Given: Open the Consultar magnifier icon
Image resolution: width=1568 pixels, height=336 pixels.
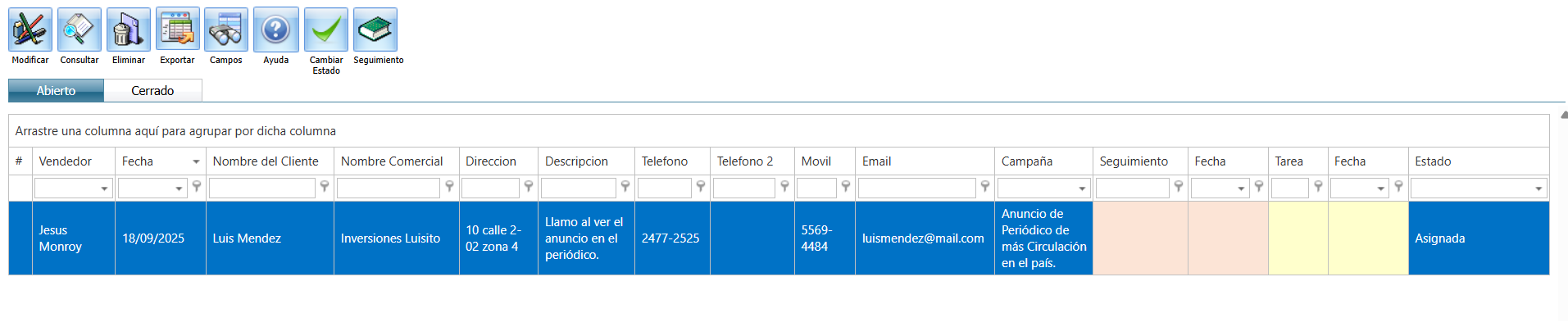Looking at the screenshot, I should coord(80,30).
